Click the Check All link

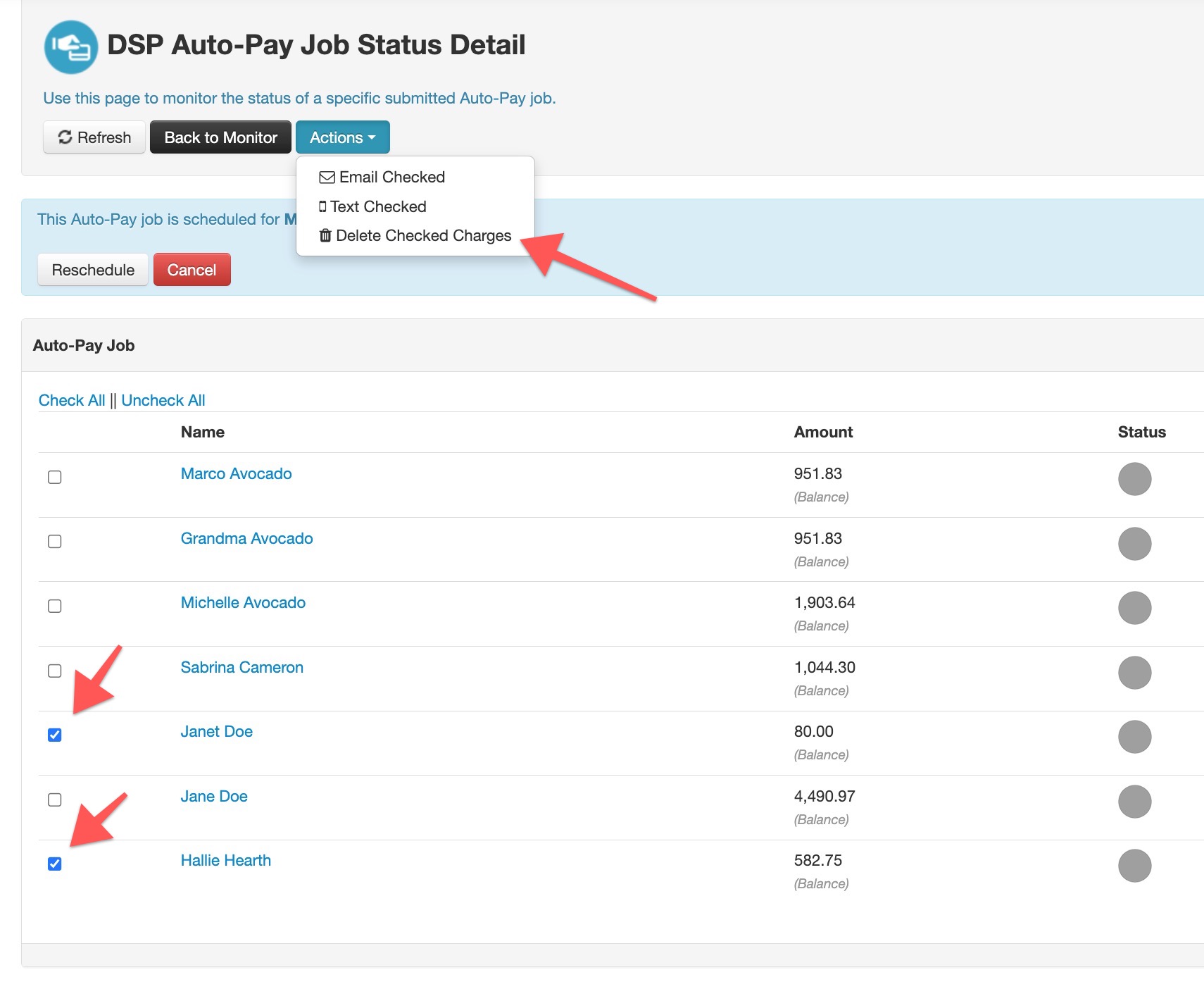tap(72, 400)
